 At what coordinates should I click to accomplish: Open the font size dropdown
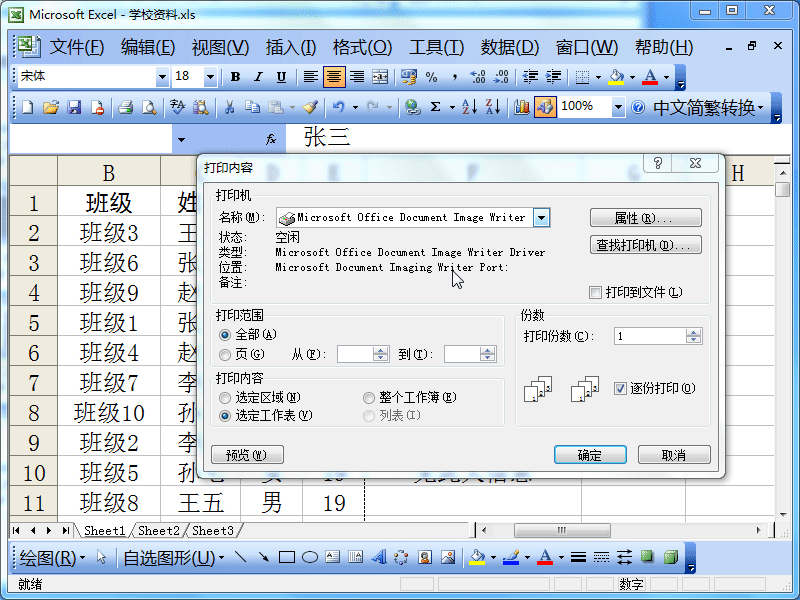[x=210, y=77]
